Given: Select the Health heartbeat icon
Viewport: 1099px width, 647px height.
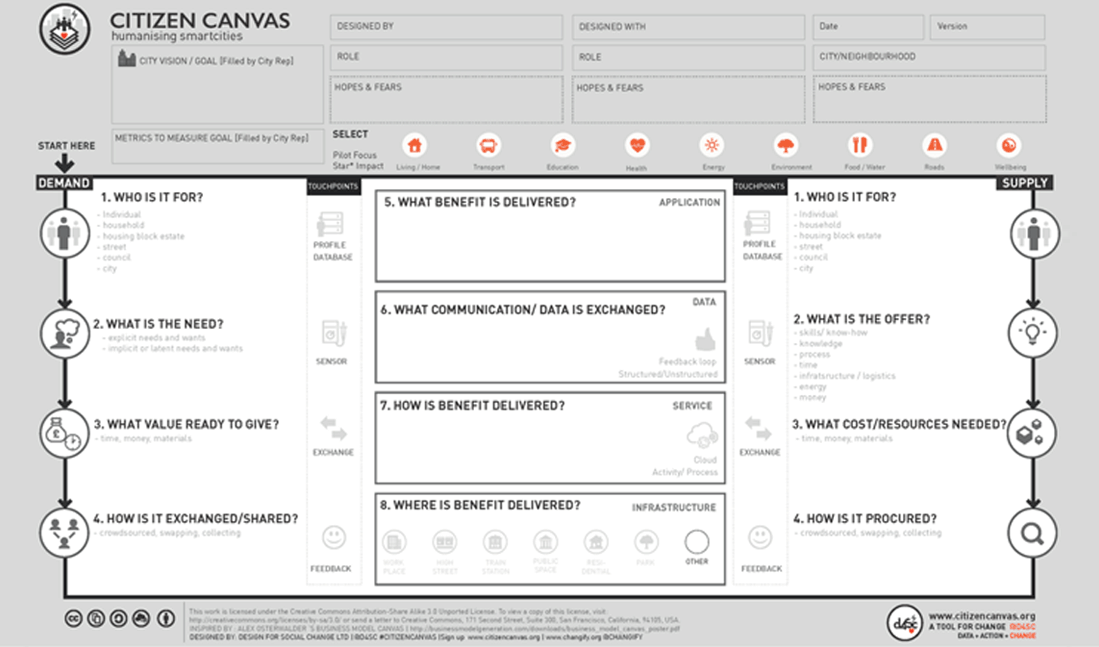Looking at the screenshot, I should [637, 146].
